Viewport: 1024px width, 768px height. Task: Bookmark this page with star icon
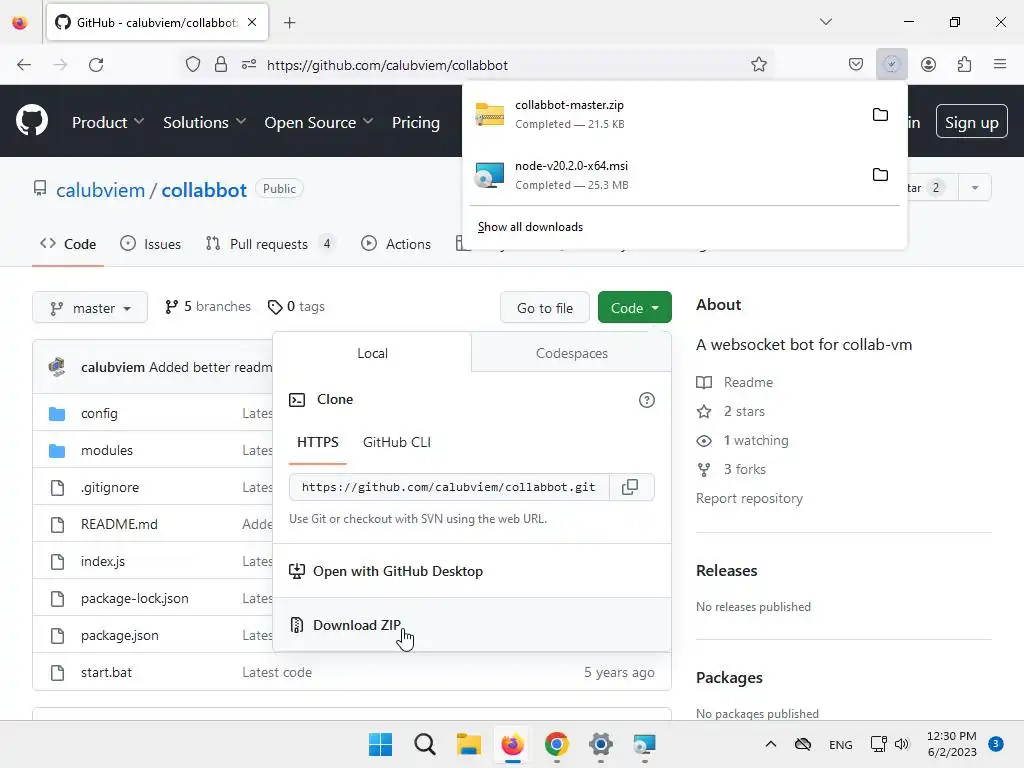pos(758,64)
